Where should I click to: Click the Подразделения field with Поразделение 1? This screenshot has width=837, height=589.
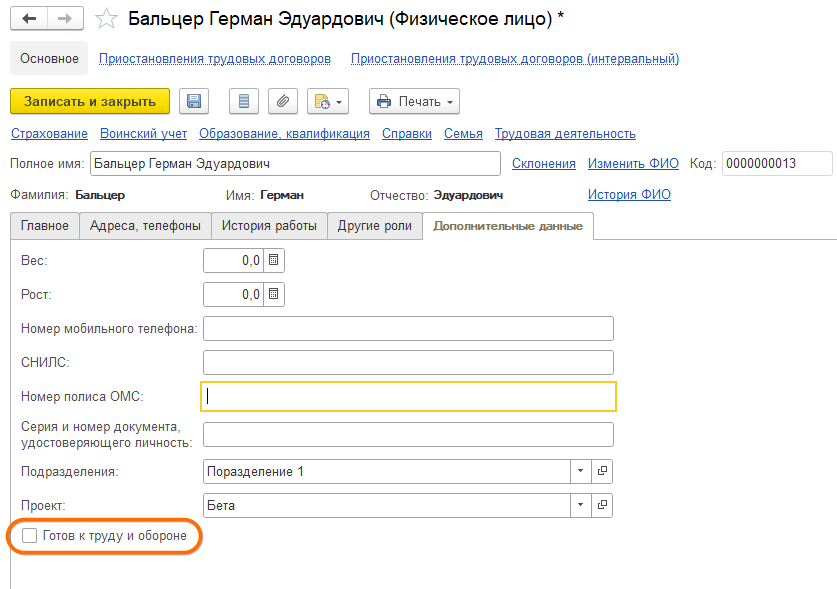387,471
